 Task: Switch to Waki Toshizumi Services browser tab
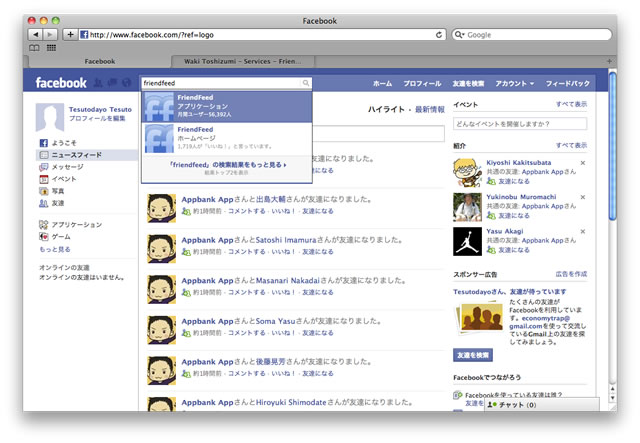[243, 61]
